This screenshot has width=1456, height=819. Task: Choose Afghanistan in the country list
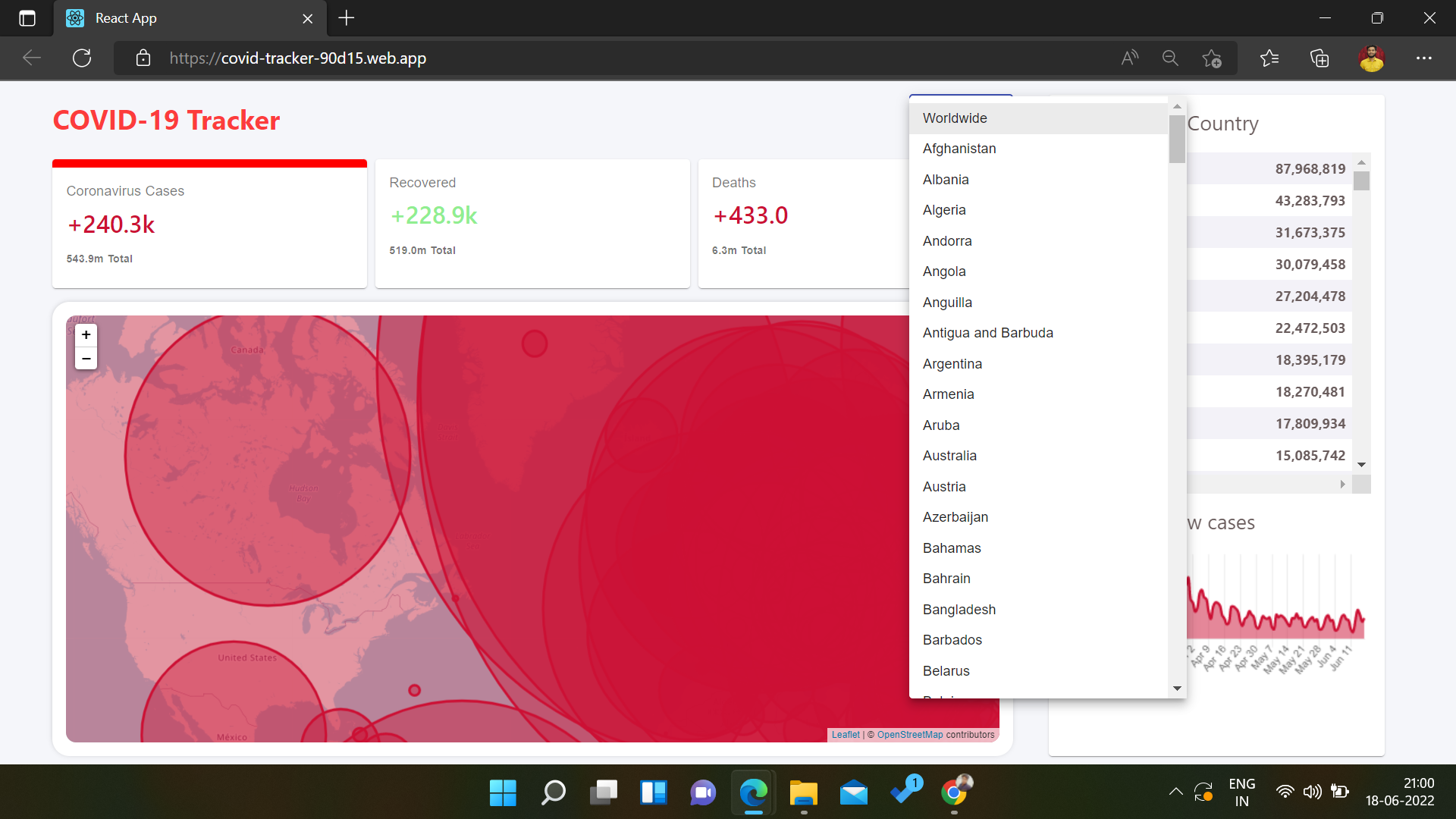tap(1039, 149)
